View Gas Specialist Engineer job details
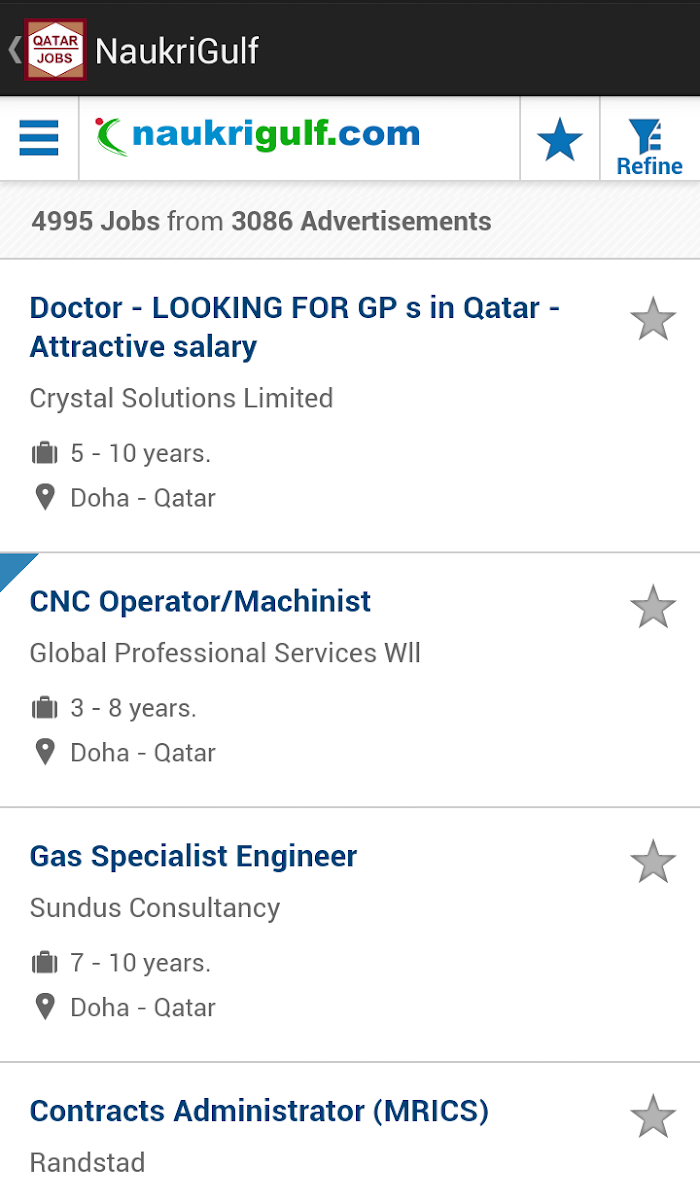Viewport: 700px width, 1204px height. tap(193, 856)
